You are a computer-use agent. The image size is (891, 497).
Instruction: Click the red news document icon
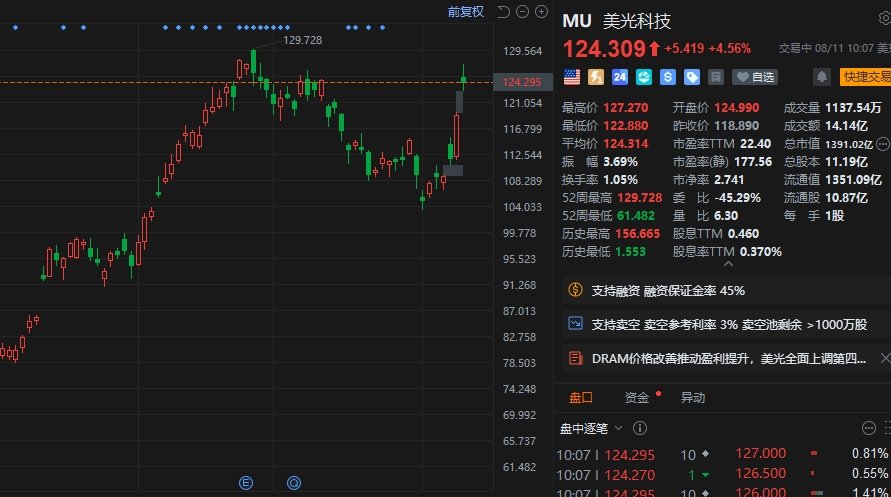point(575,358)
